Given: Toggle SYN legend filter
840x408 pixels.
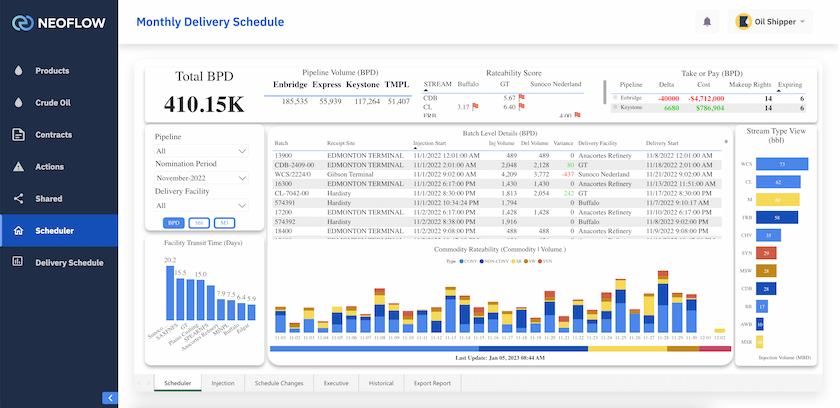Looking at the screenshot, I should tap(545, 261).
